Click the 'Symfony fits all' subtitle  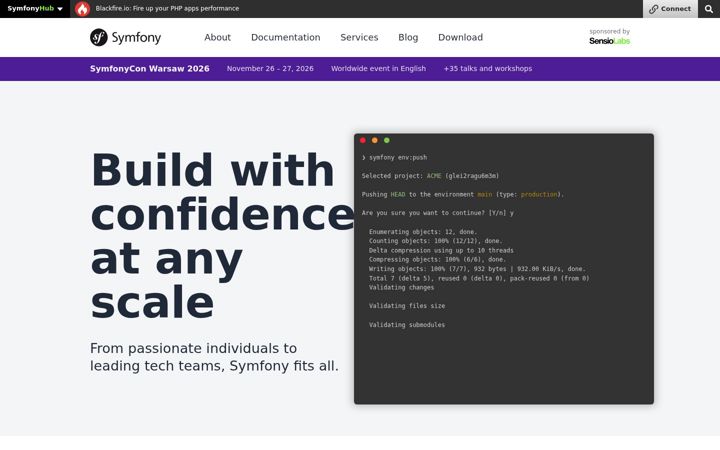[214, 357]
